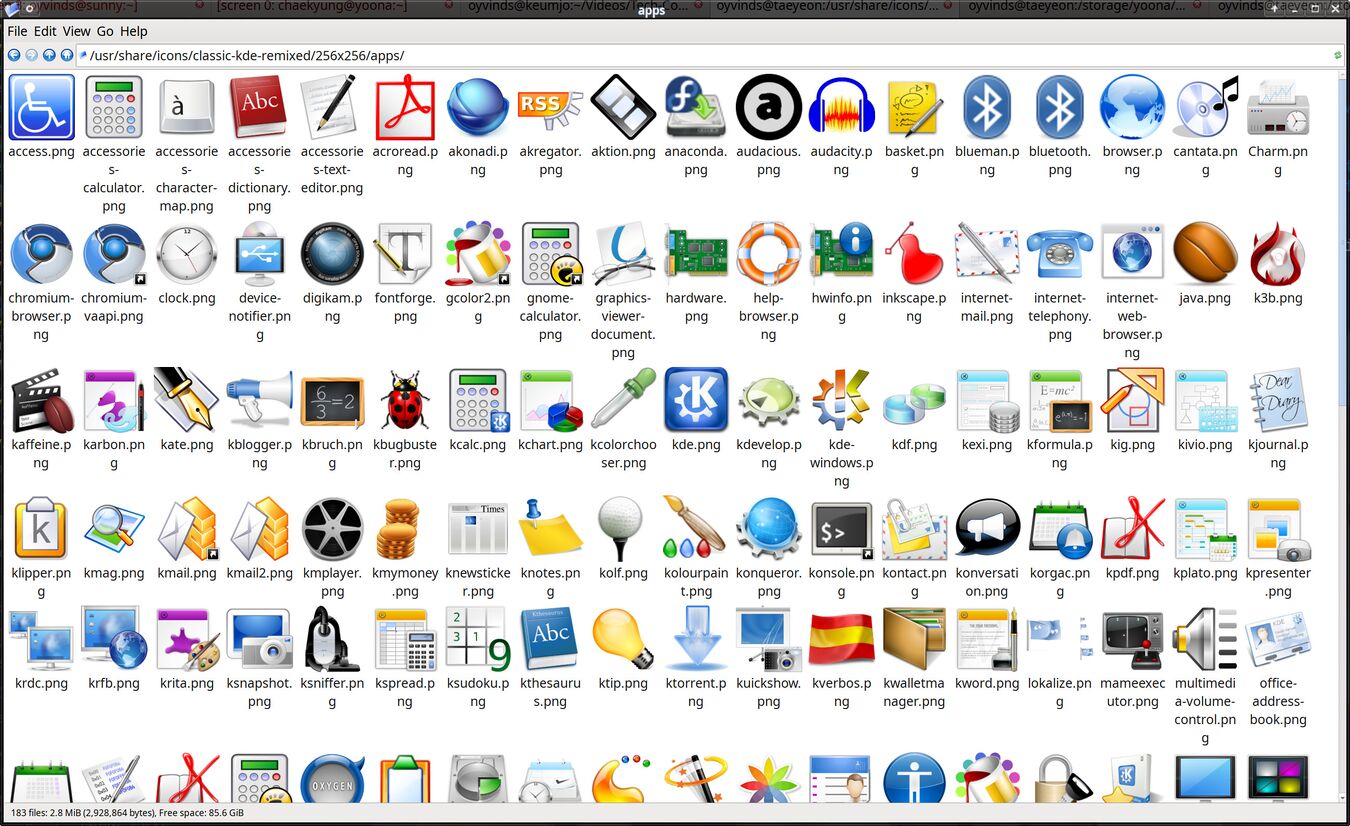The height and width of the screenshot is (826, 1350).
Task: Select the multimedia-volume-control.png speaker icon
Action: [x=1205, y=639]
